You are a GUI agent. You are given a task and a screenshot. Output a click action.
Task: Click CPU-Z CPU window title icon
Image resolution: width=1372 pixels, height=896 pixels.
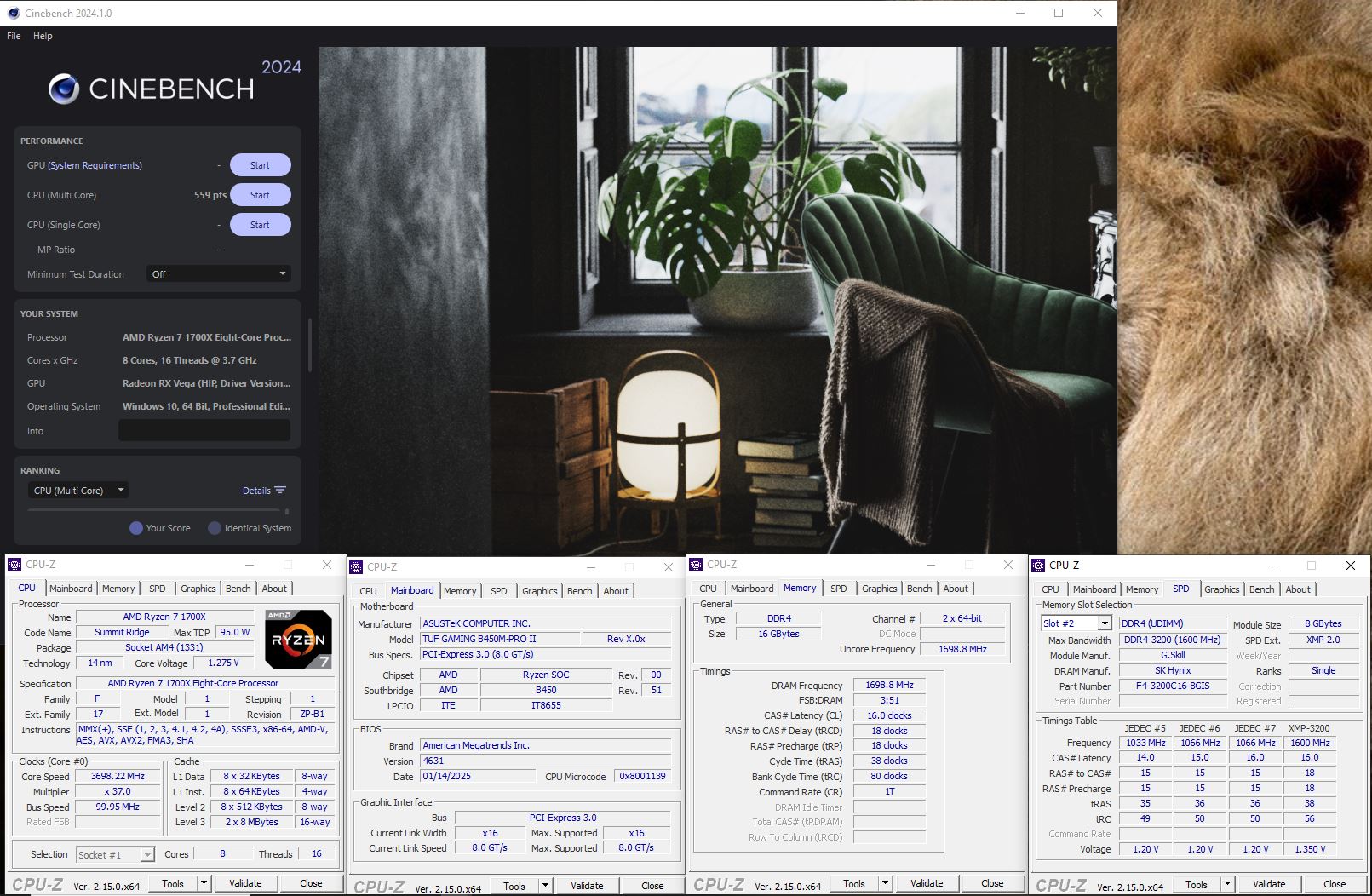click(x=14, y=565)
